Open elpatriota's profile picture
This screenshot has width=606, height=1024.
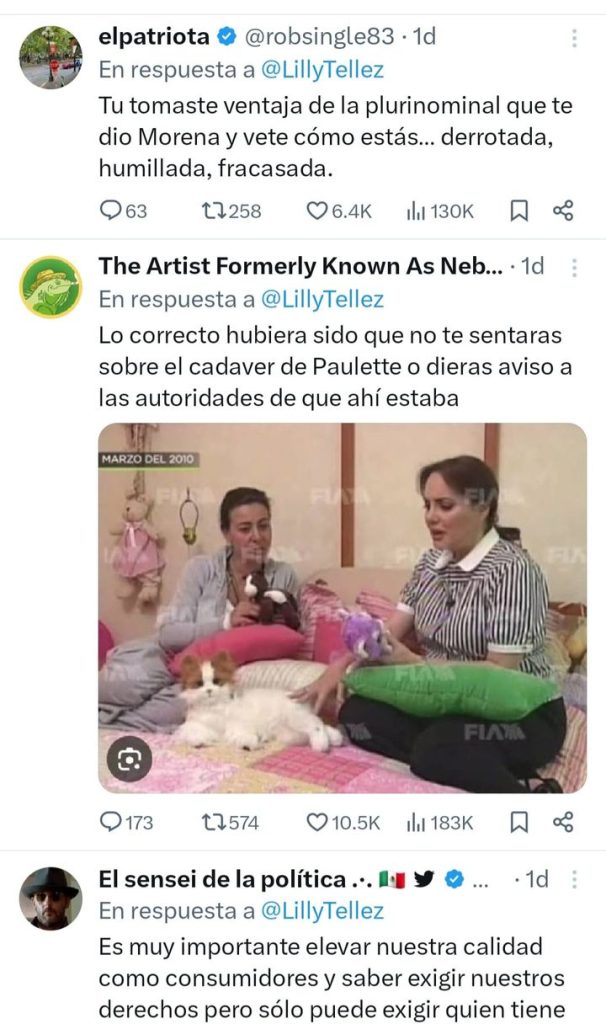51,57
